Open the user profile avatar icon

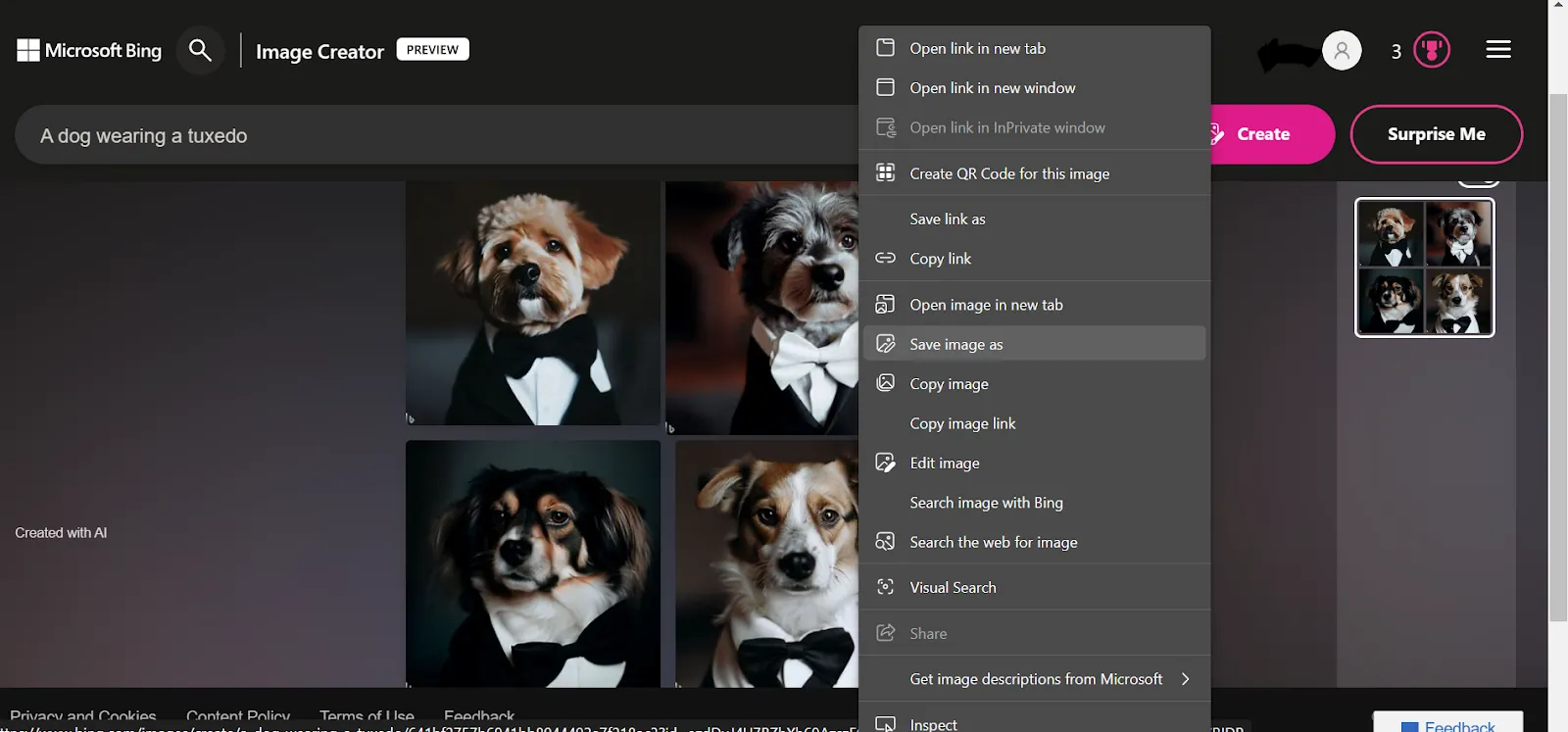coord(1342,50)
